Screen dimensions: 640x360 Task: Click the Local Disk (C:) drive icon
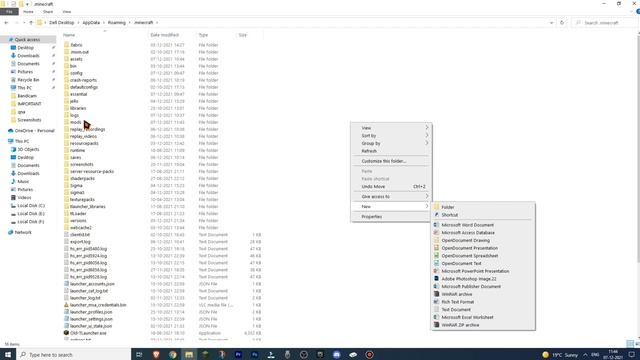pos(13,206)
